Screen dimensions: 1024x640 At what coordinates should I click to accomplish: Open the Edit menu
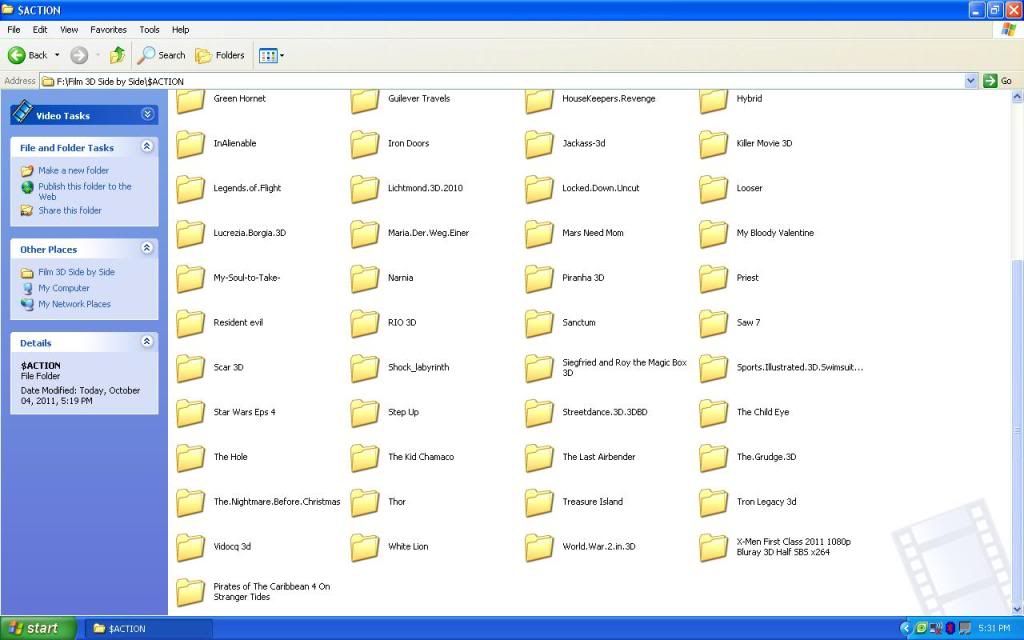(x=40, y=29)
